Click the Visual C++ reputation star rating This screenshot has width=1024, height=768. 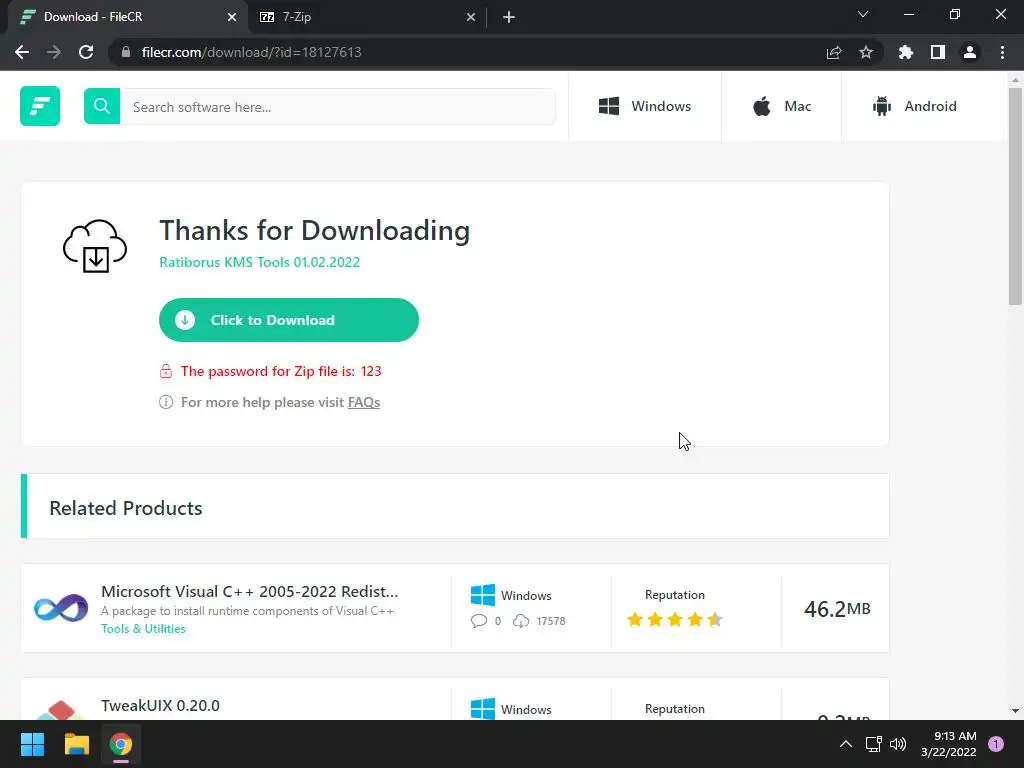[x=675, y=619]
